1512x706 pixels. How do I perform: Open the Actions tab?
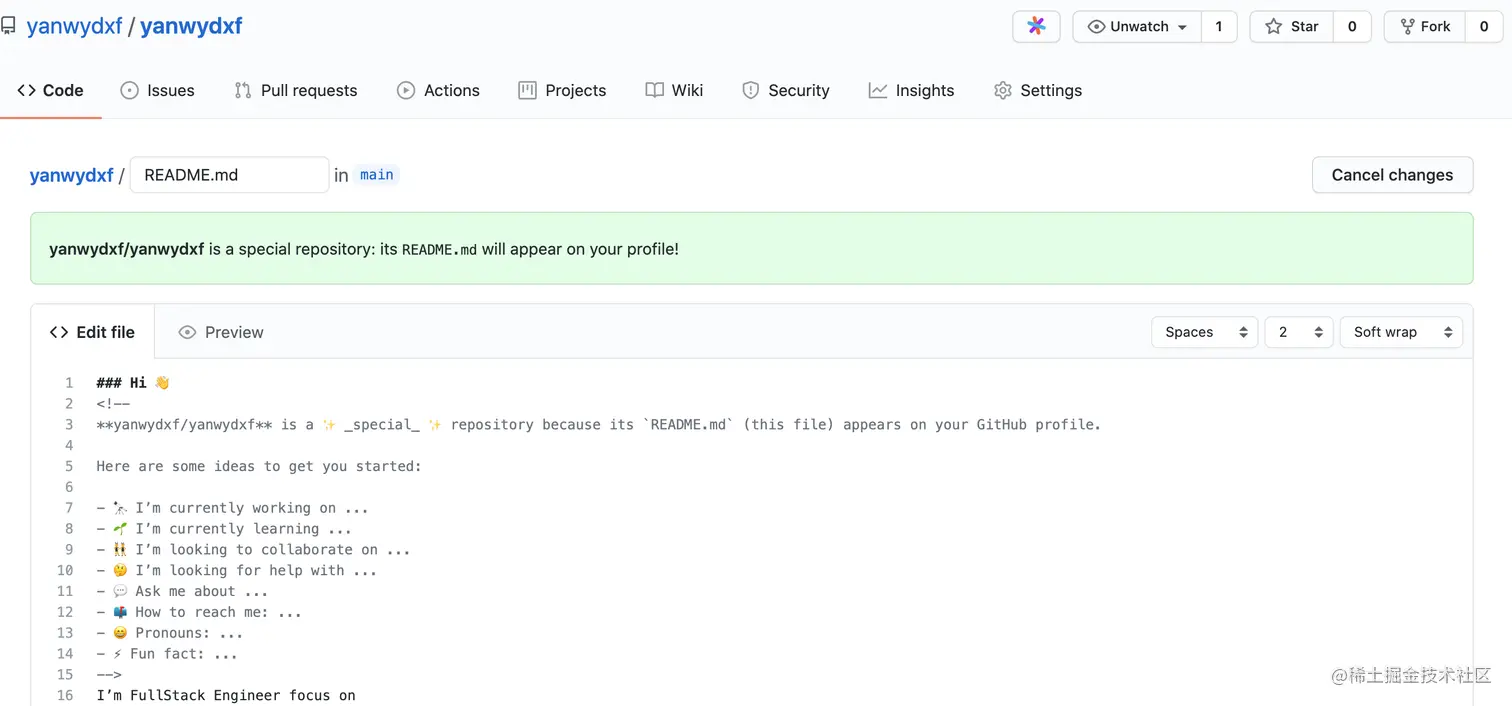[x=438, y=90]
